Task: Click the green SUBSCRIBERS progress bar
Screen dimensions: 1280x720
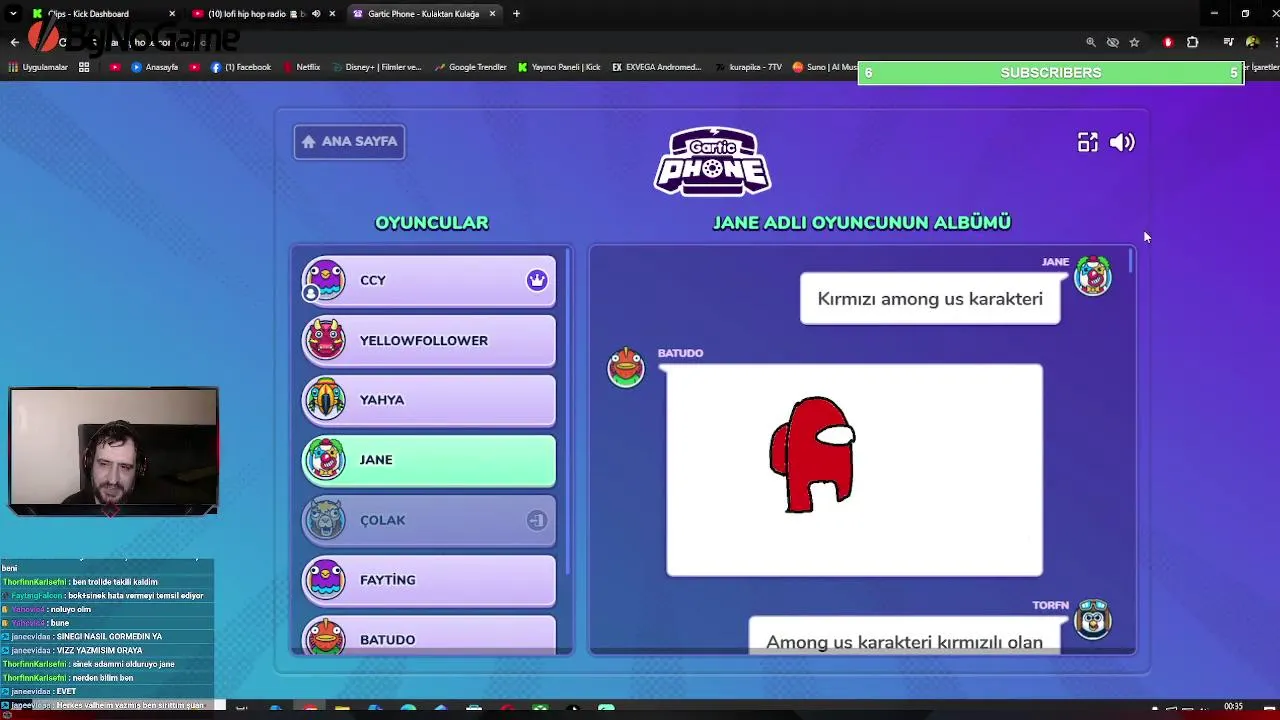Action: (x=1051, y=73)
